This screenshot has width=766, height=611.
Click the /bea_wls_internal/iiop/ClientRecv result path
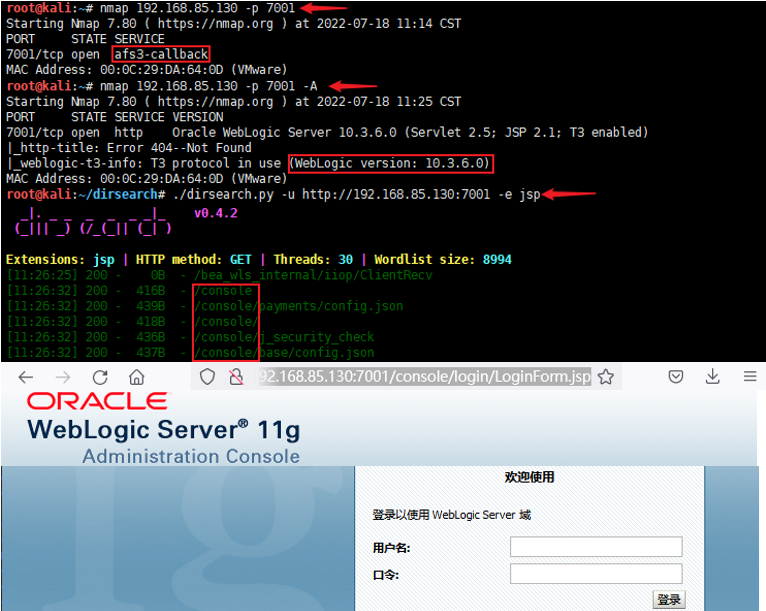[x=313, y=275]
